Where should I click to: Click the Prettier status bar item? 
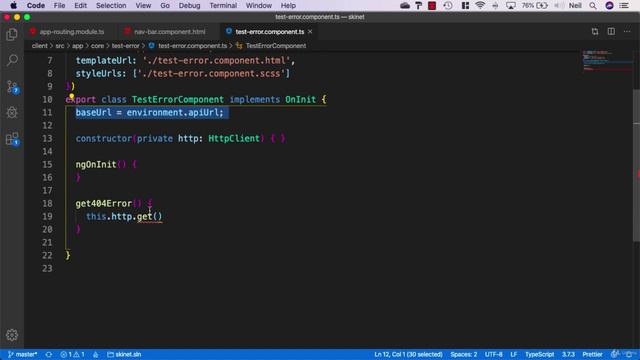point(592,354)
